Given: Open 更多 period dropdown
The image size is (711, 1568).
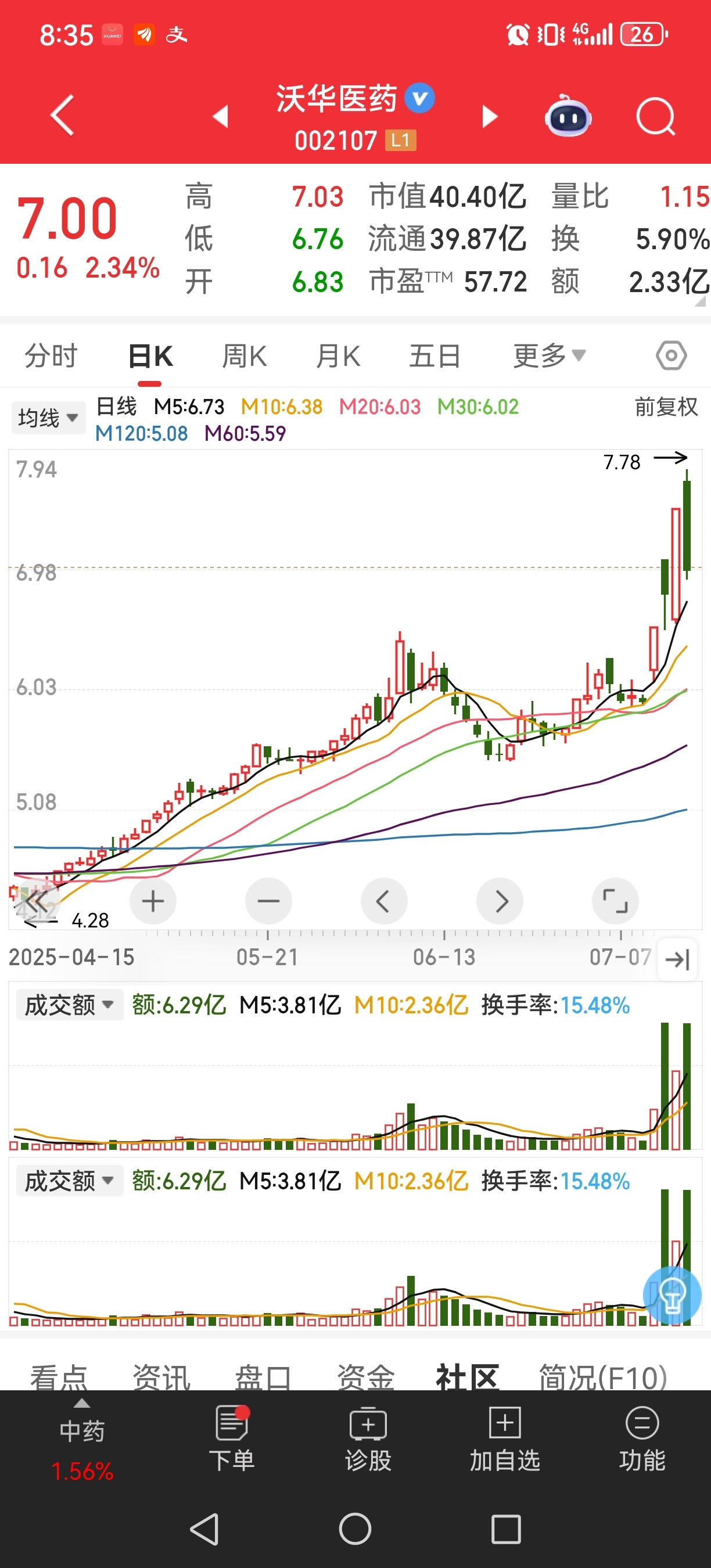Looking at the screenshot, I should pyautogui.click(x=549, y=355).
